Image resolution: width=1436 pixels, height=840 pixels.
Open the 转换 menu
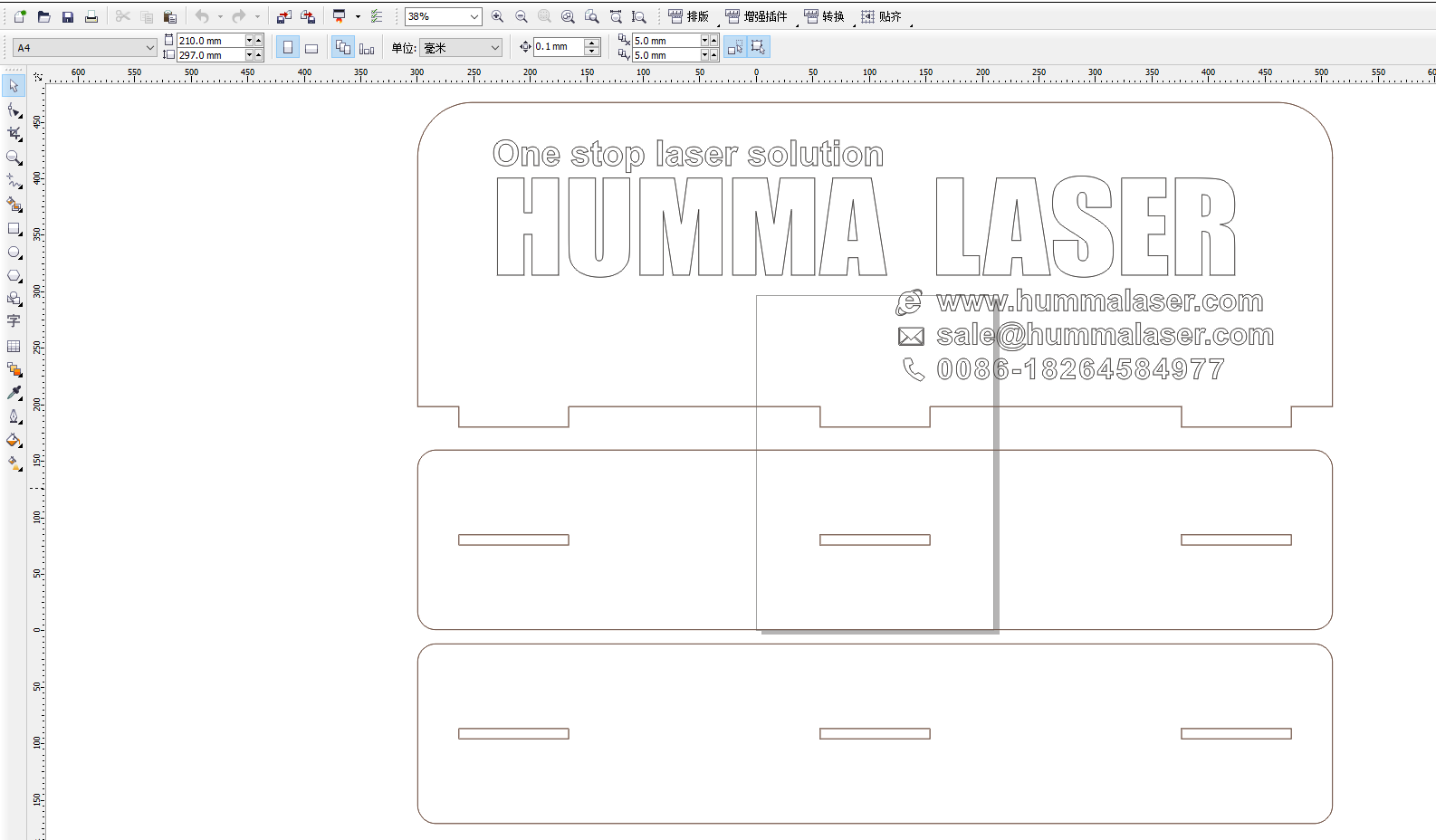pyautogui.click(x=825, y=16)
